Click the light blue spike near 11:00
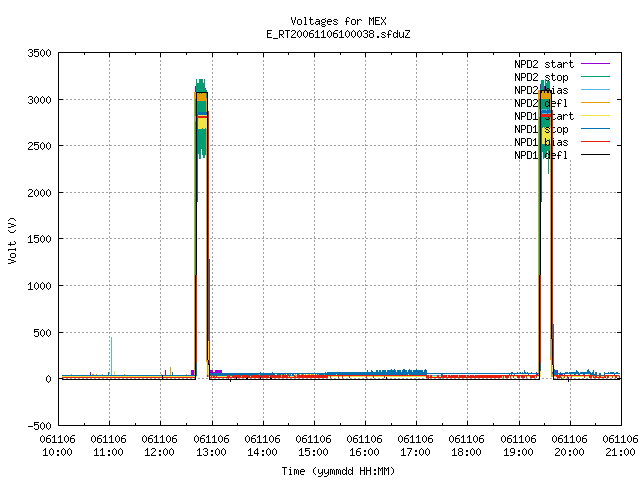Image resolution: width=640 pixels, height=480 pixels. coord(111,356)
